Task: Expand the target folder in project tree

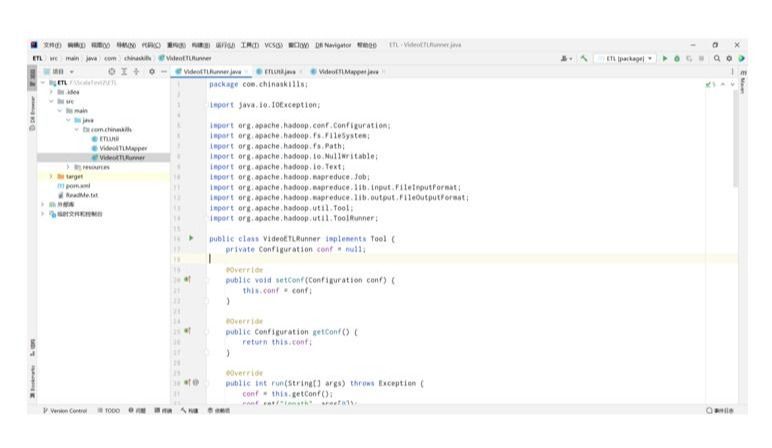Action: (x=51, y=175)
